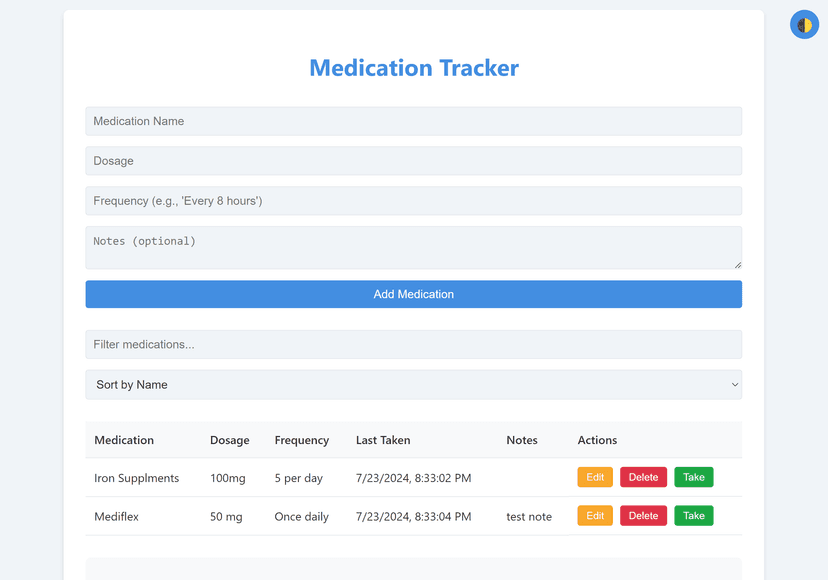The image size is (828, 580).
Task: Click the Add Medication button
Action: click(413, 294)
